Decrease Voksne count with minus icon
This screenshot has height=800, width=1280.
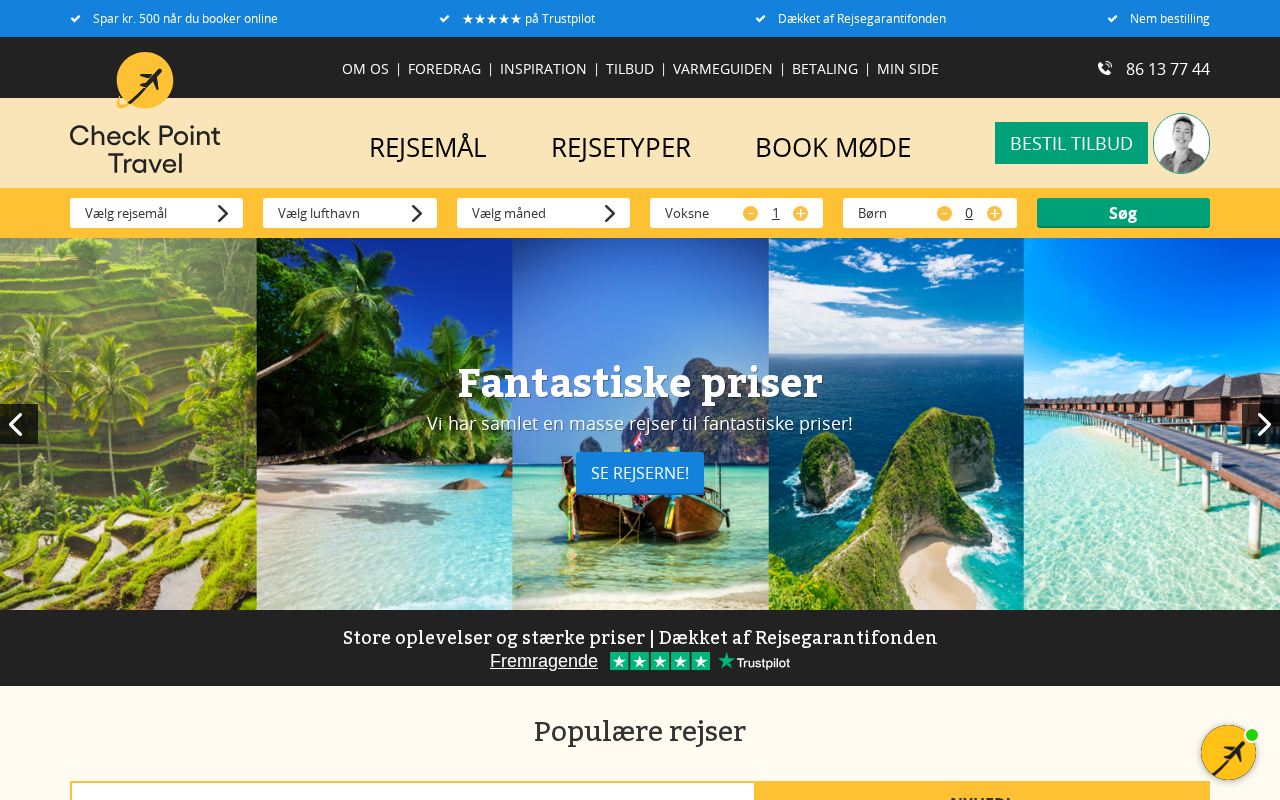[x=750, y=213]
